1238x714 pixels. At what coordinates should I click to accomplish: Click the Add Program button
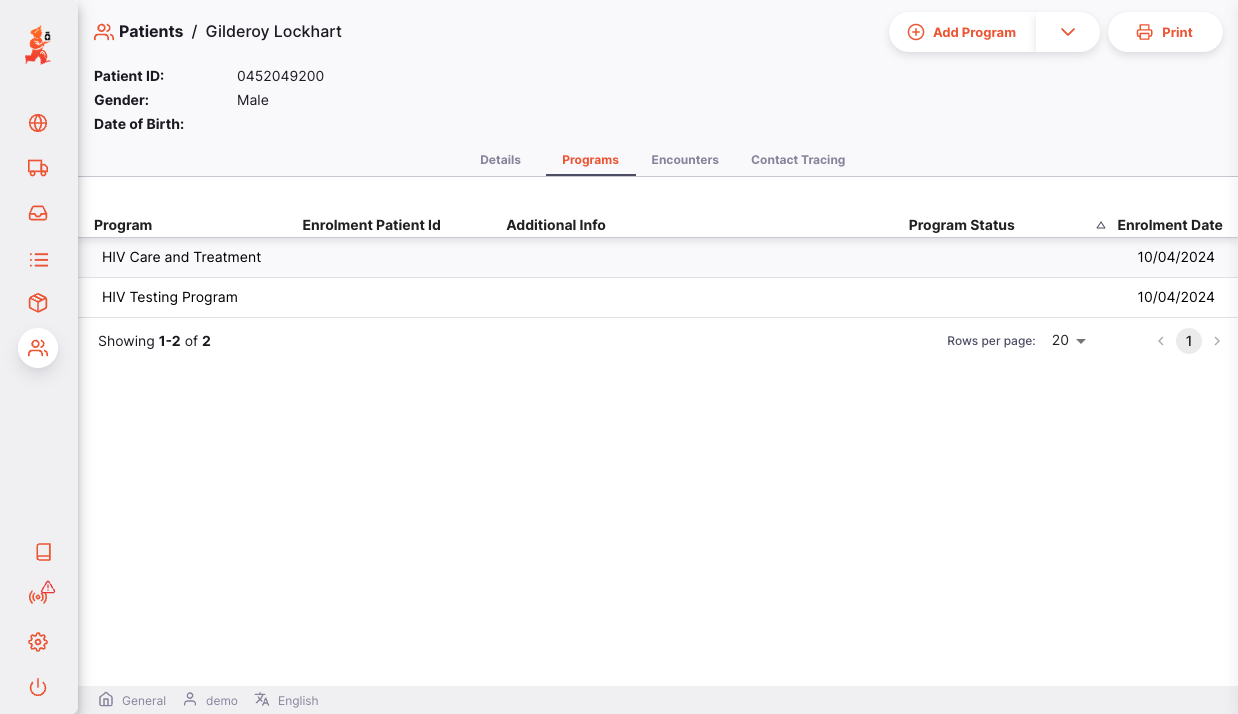(x=962, y=32)
